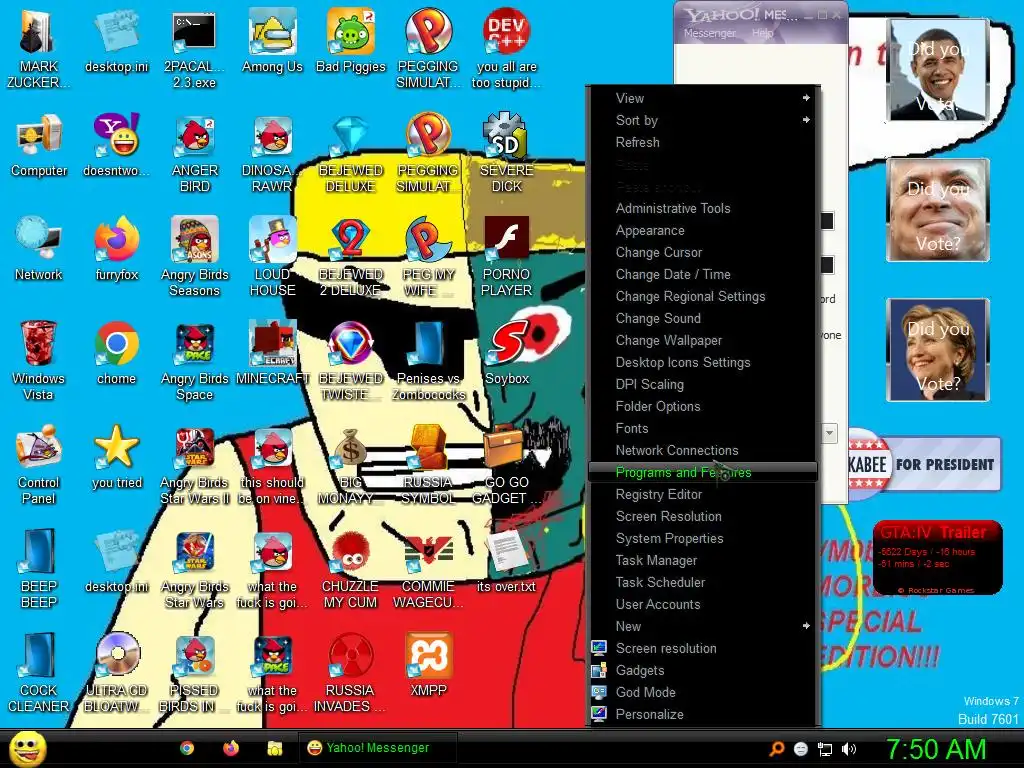Select the Angry Birds Space icon
Screen dimensions: 1024x768
(x=195, y=360)
